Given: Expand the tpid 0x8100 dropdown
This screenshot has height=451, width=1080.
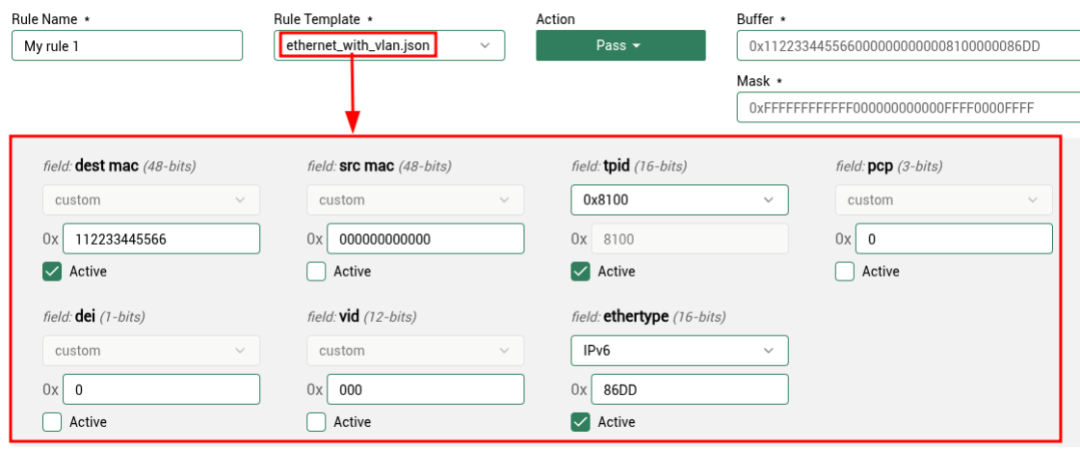Looking at the screenshot, I should 679,200.
